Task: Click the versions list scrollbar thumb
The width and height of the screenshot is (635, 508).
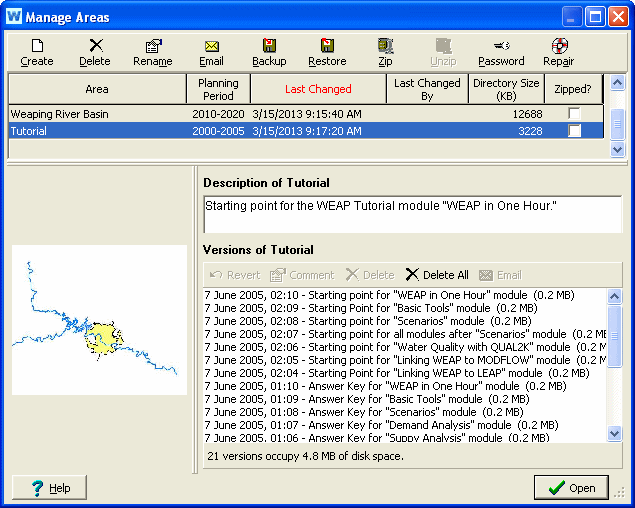Action: tap(614, 336)
